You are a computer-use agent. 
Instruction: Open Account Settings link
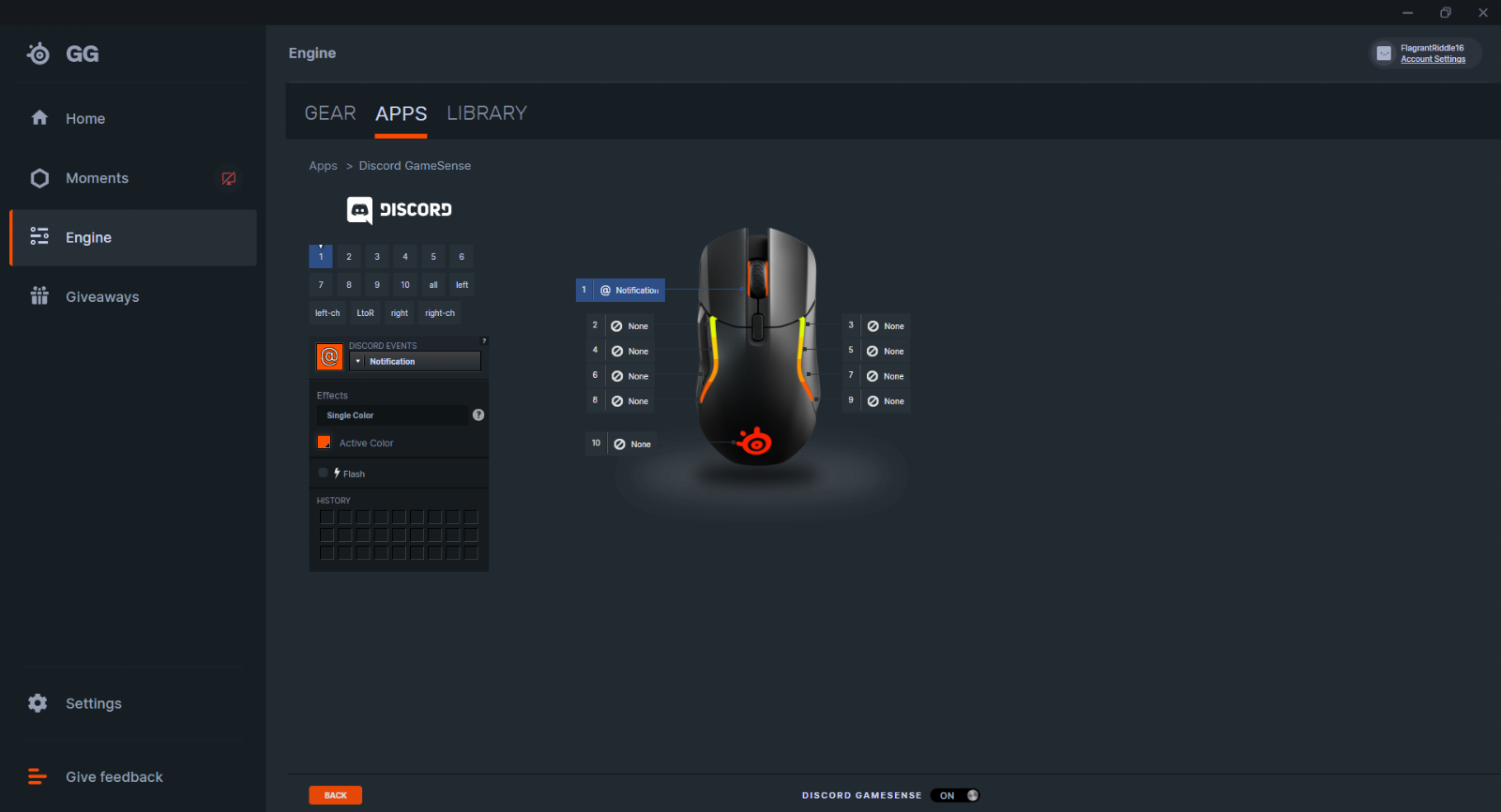(1433, 59)
